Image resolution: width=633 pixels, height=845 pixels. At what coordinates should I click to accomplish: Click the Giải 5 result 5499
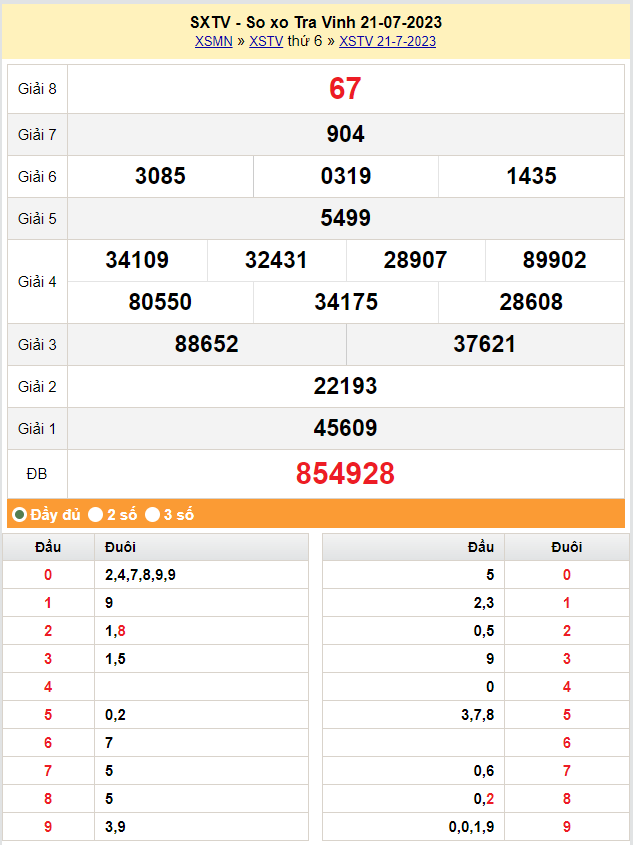tap(345, 218)
